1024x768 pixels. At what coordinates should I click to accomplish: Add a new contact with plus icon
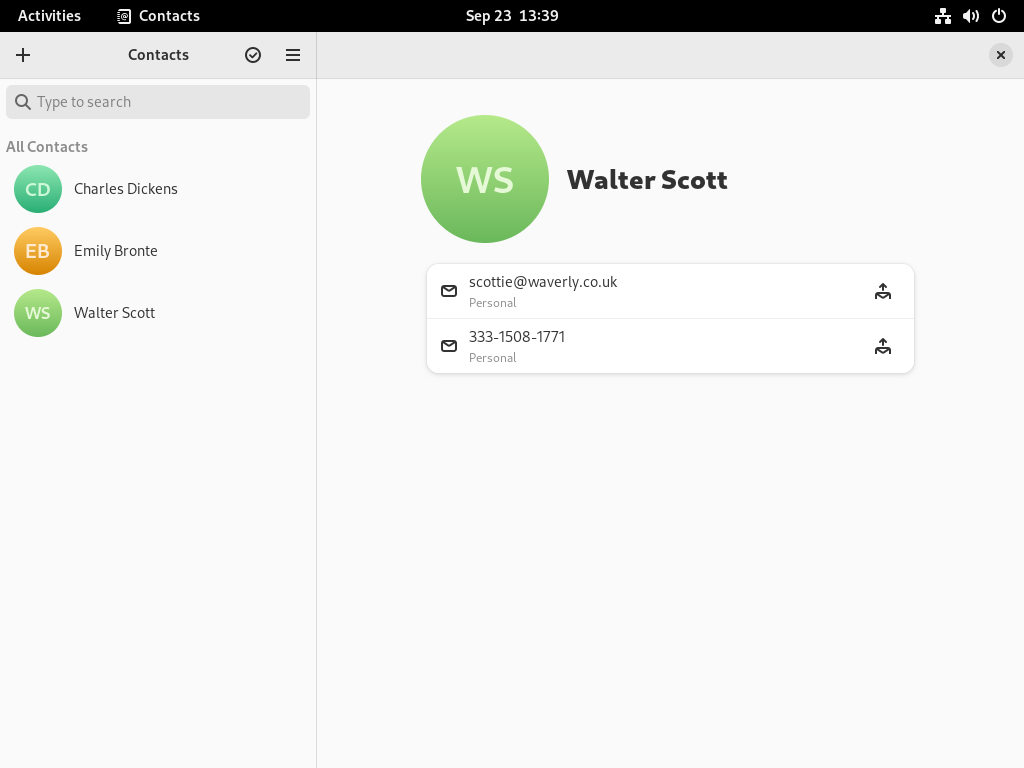(x=23, y=55)
